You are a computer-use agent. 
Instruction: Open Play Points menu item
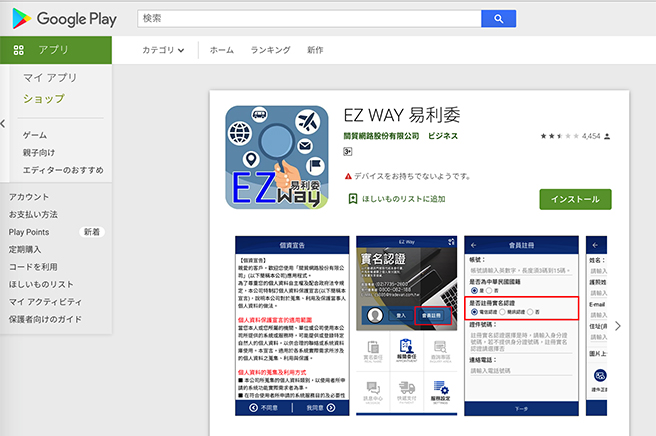click(x=29, y=232)
